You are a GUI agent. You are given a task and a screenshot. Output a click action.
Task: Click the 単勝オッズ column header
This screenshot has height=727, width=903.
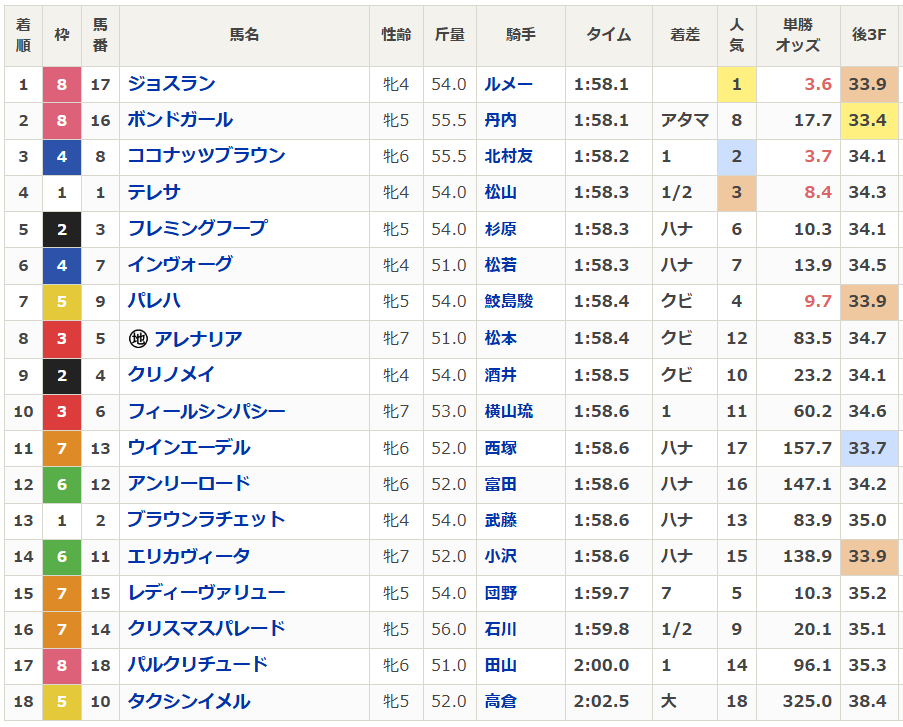(x=798, y=35)
